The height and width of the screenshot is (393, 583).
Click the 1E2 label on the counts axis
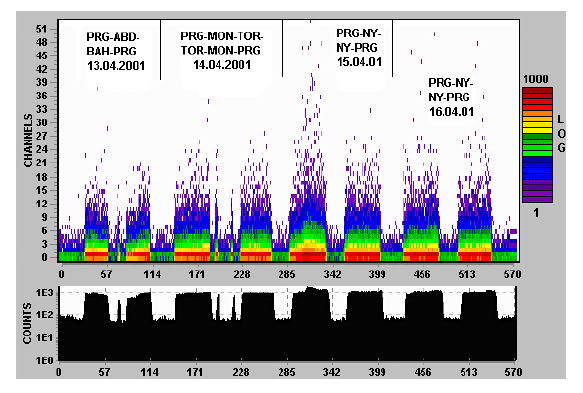(x=45, y=315)
